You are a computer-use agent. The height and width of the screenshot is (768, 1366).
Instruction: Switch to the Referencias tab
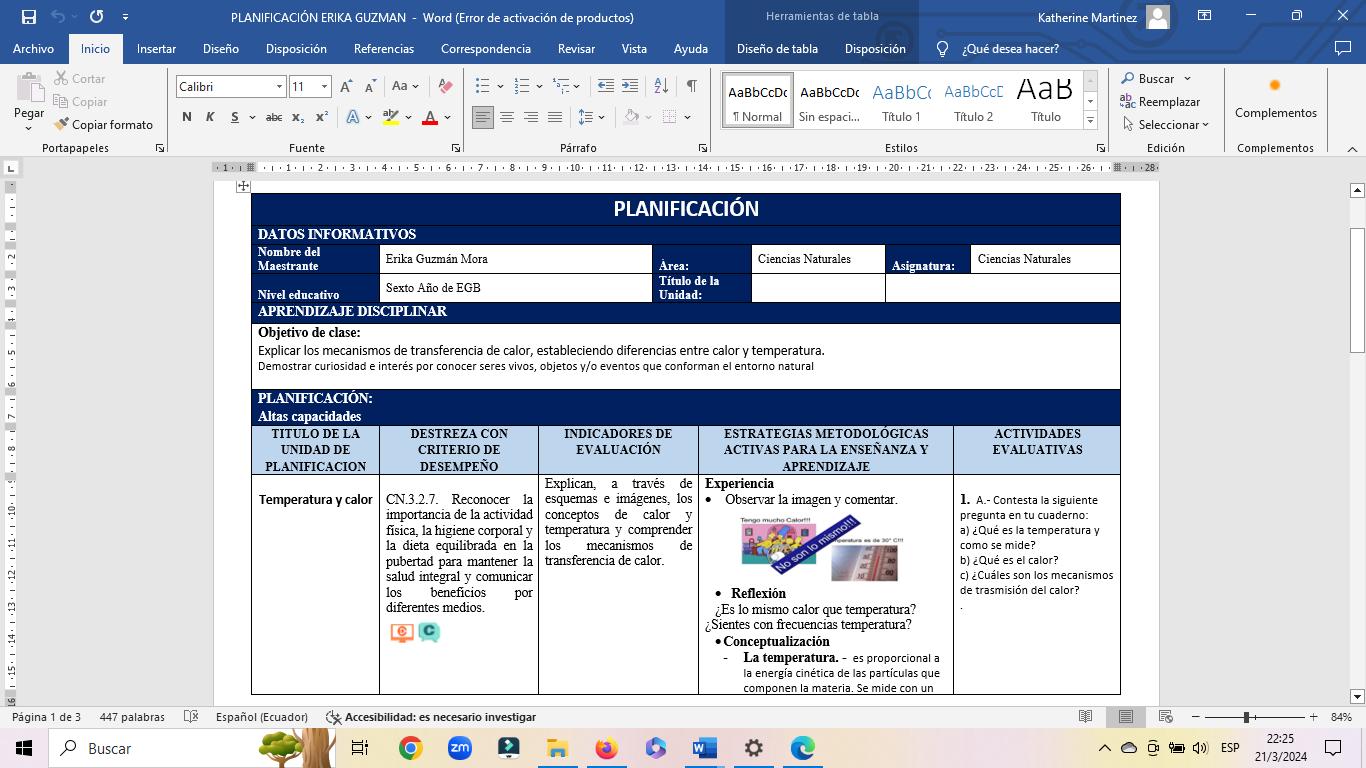point(384,49)
